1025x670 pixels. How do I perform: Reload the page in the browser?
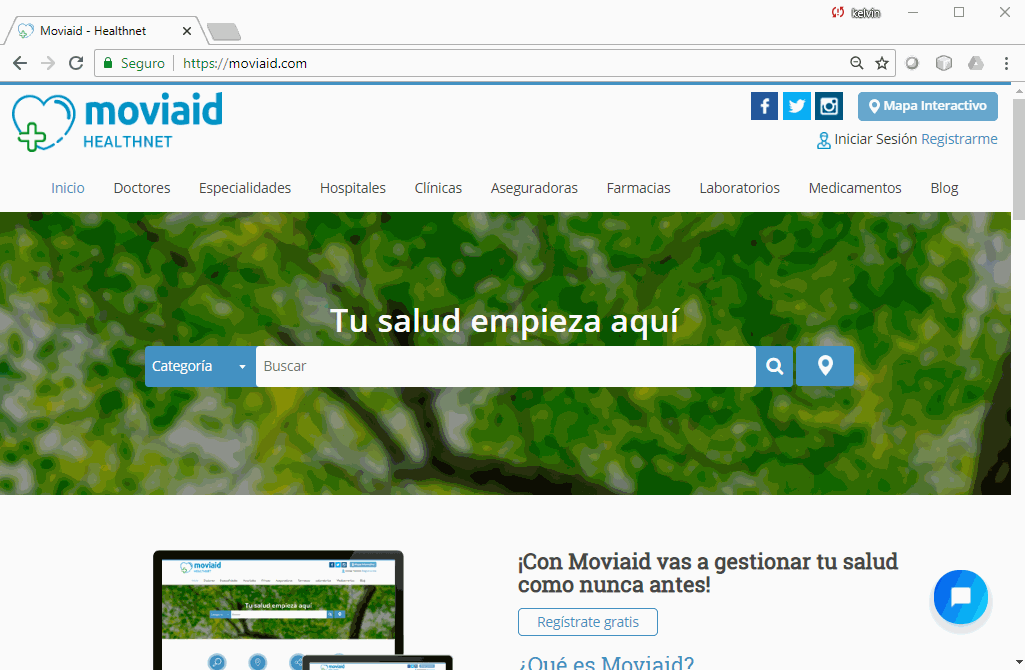click(76, 63)
